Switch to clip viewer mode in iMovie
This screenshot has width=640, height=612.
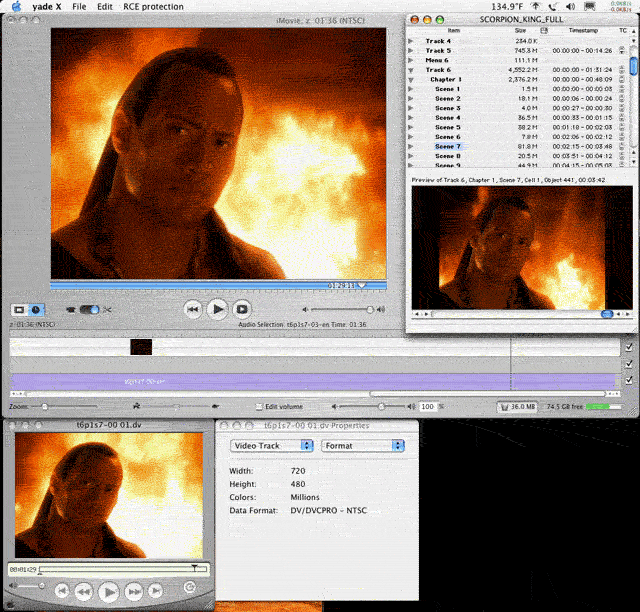point(19,310)
